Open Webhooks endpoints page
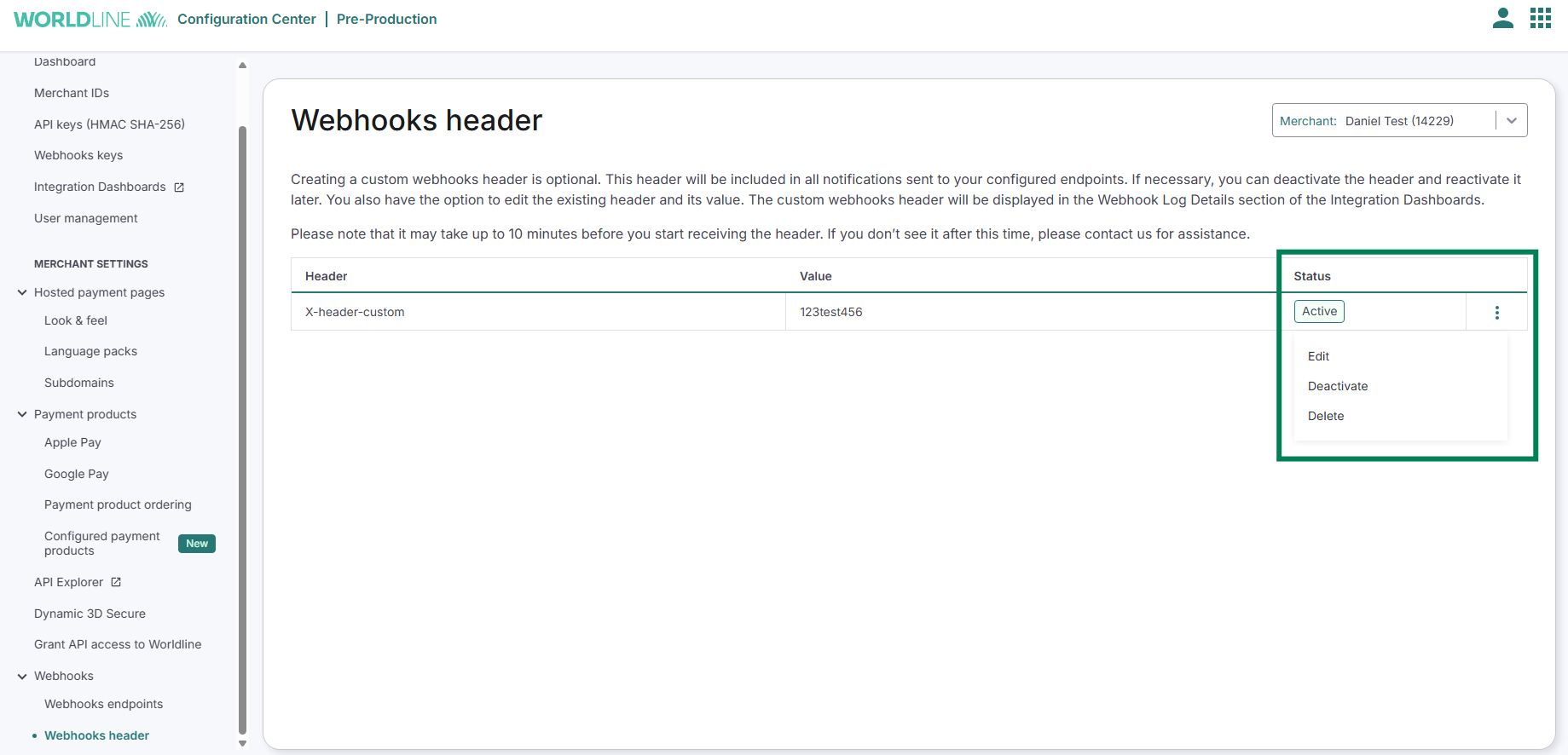Viewport: 1568px width, 755px height. pos(103,704)
